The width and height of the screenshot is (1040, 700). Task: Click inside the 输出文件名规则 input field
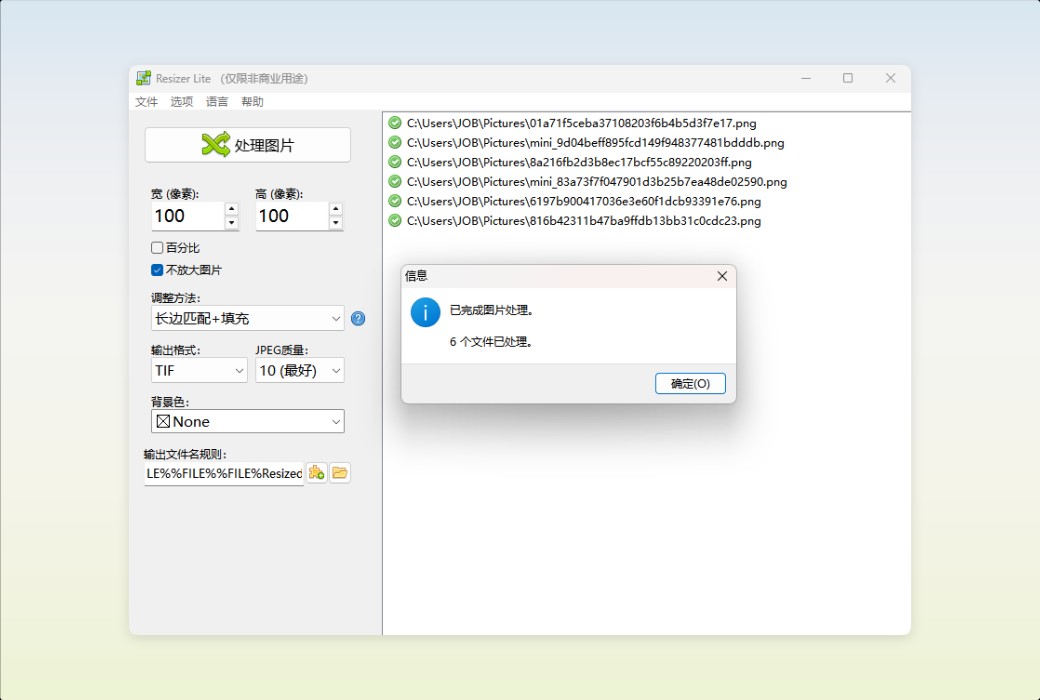click(x=220, y=472)
